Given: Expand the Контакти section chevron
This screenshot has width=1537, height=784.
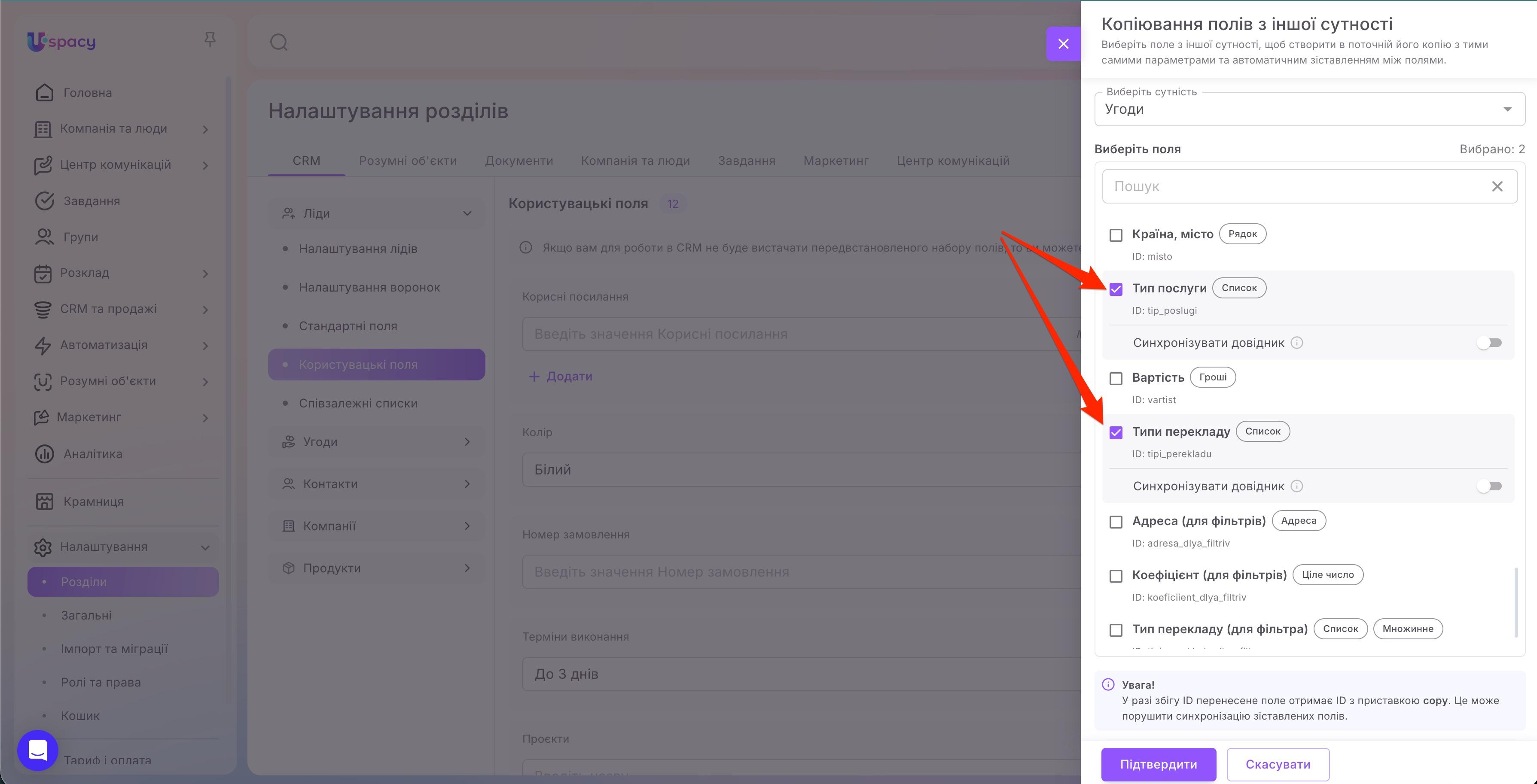Looking at the screenshot, I should coord(467,483).
